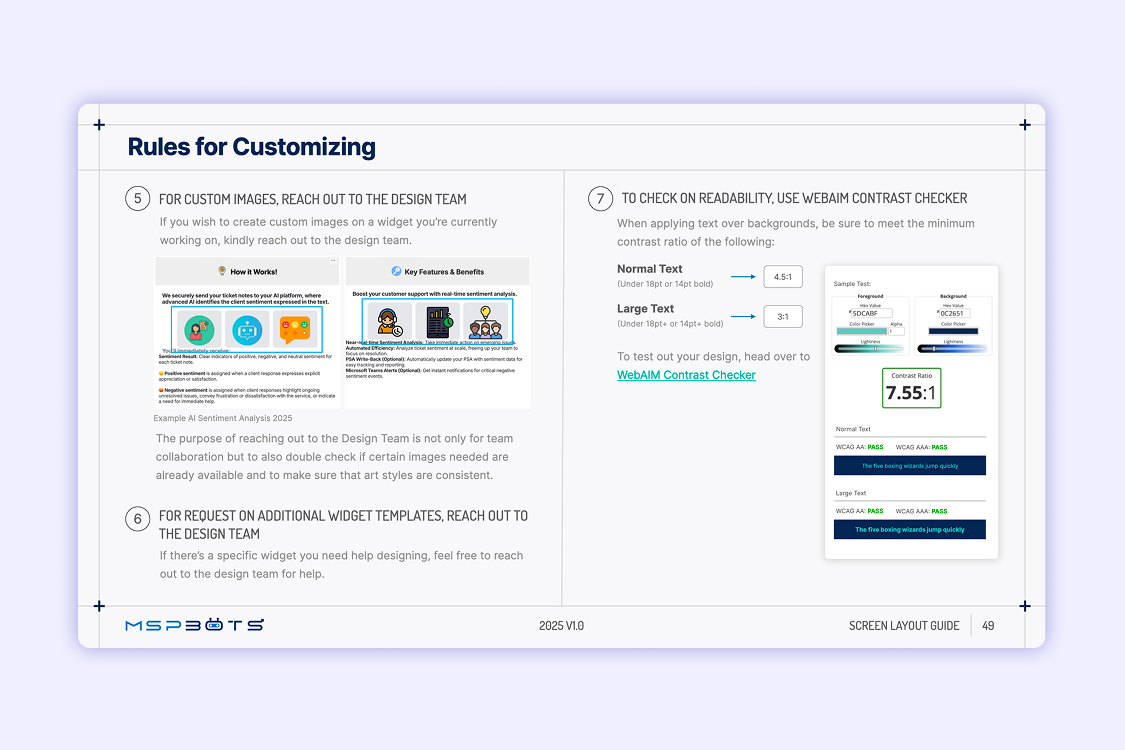
Task: Click the Automated Efficiency line
Action: [432, 350]
